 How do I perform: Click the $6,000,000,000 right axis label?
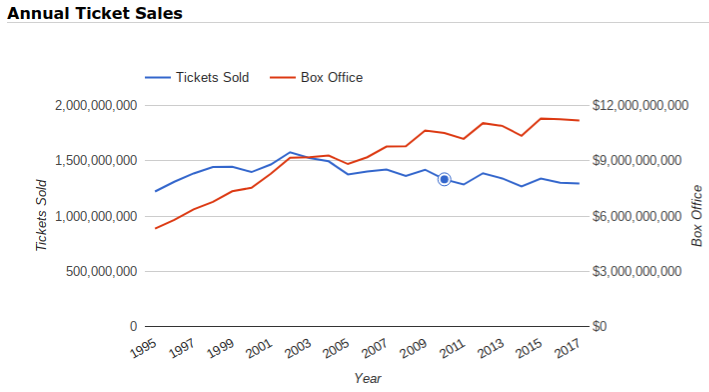coord(637,216)
